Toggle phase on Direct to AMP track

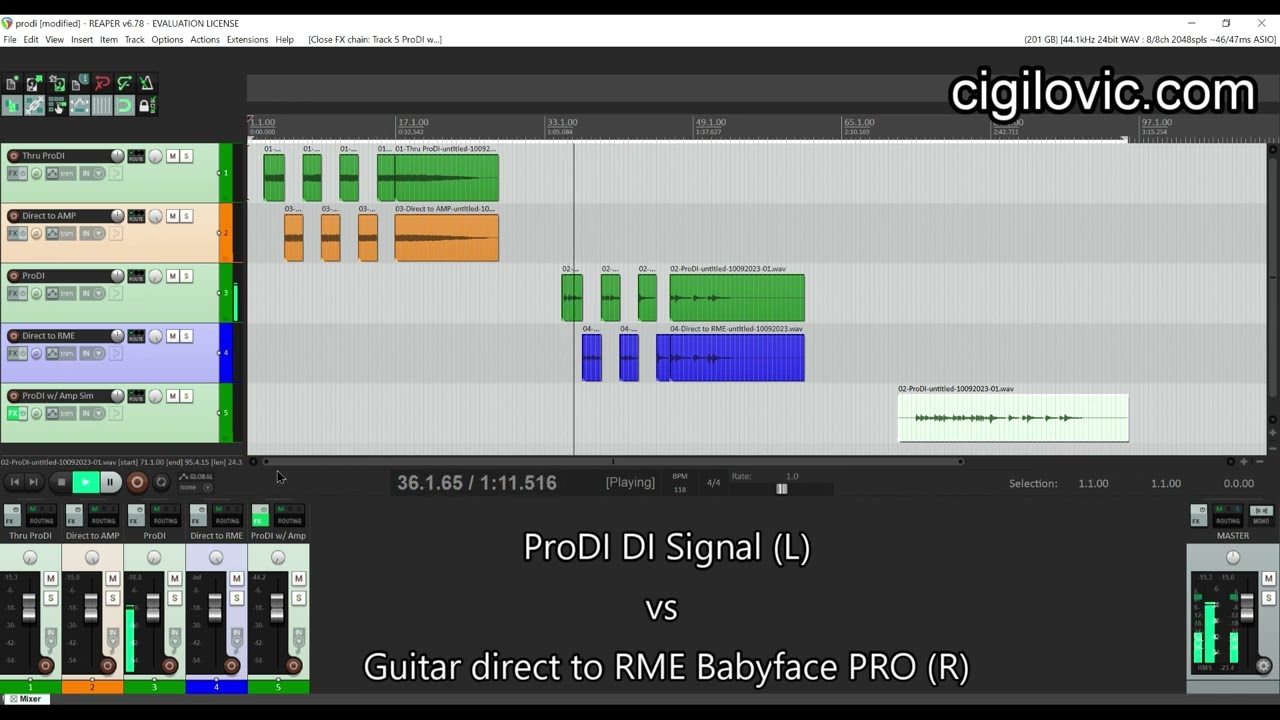point(36,233)
